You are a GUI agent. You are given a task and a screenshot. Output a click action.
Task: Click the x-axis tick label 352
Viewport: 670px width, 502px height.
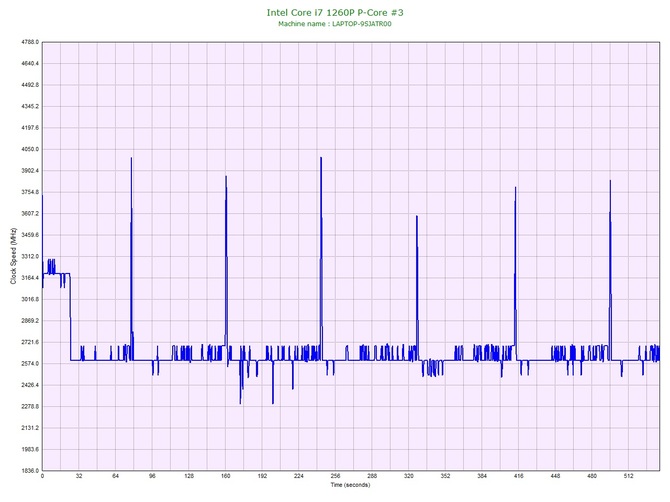445,476
